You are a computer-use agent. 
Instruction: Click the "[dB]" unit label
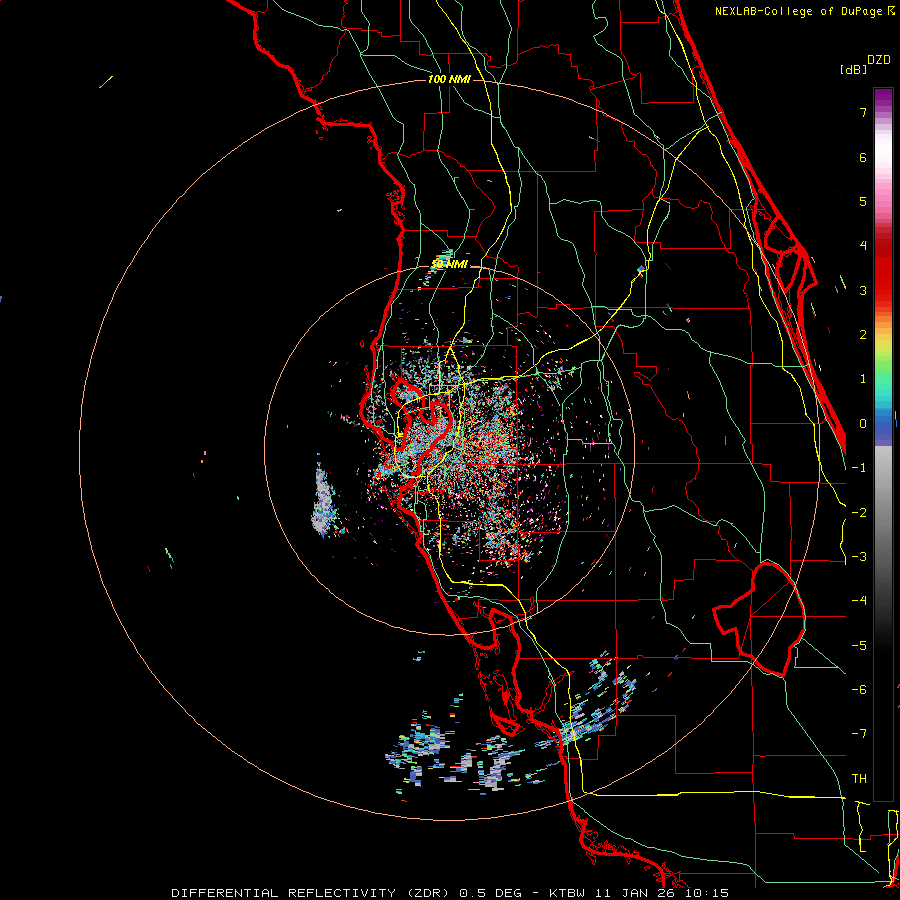853,69
